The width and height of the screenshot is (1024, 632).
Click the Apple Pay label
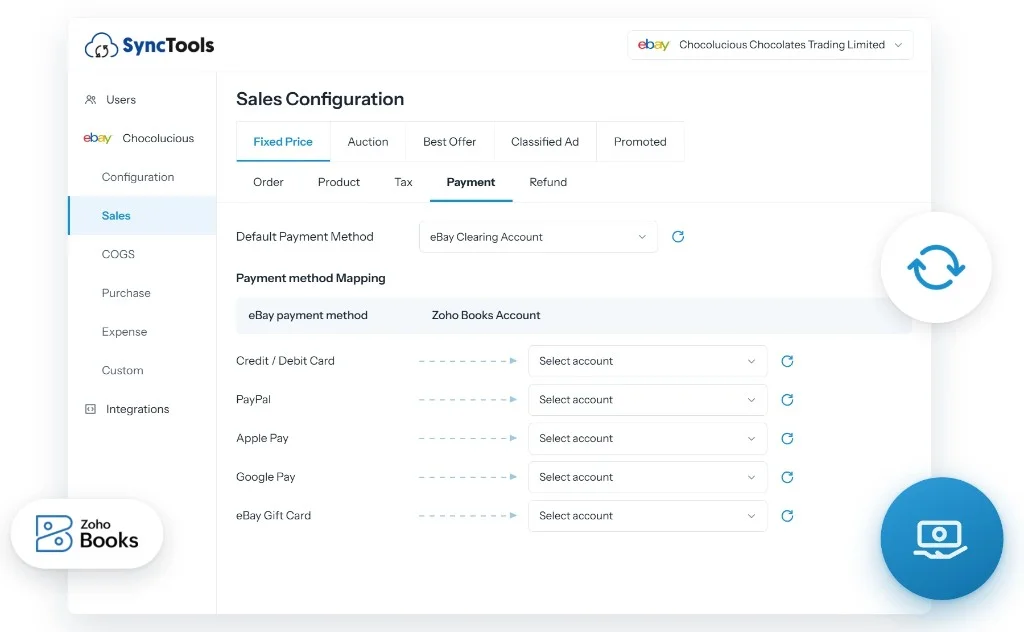click(x=262, y=438)
